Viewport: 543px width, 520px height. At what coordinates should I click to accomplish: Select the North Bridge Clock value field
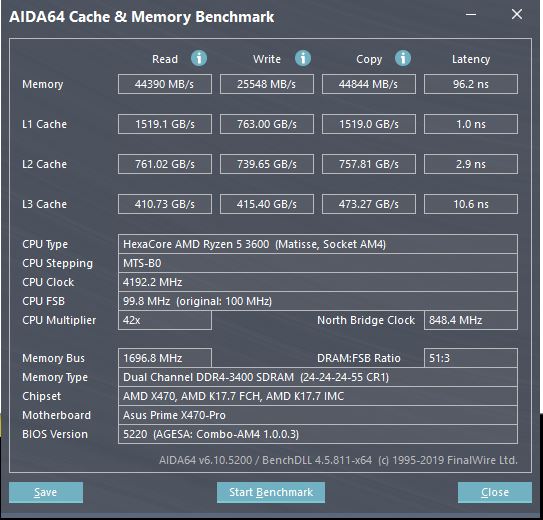coord(471,320)
